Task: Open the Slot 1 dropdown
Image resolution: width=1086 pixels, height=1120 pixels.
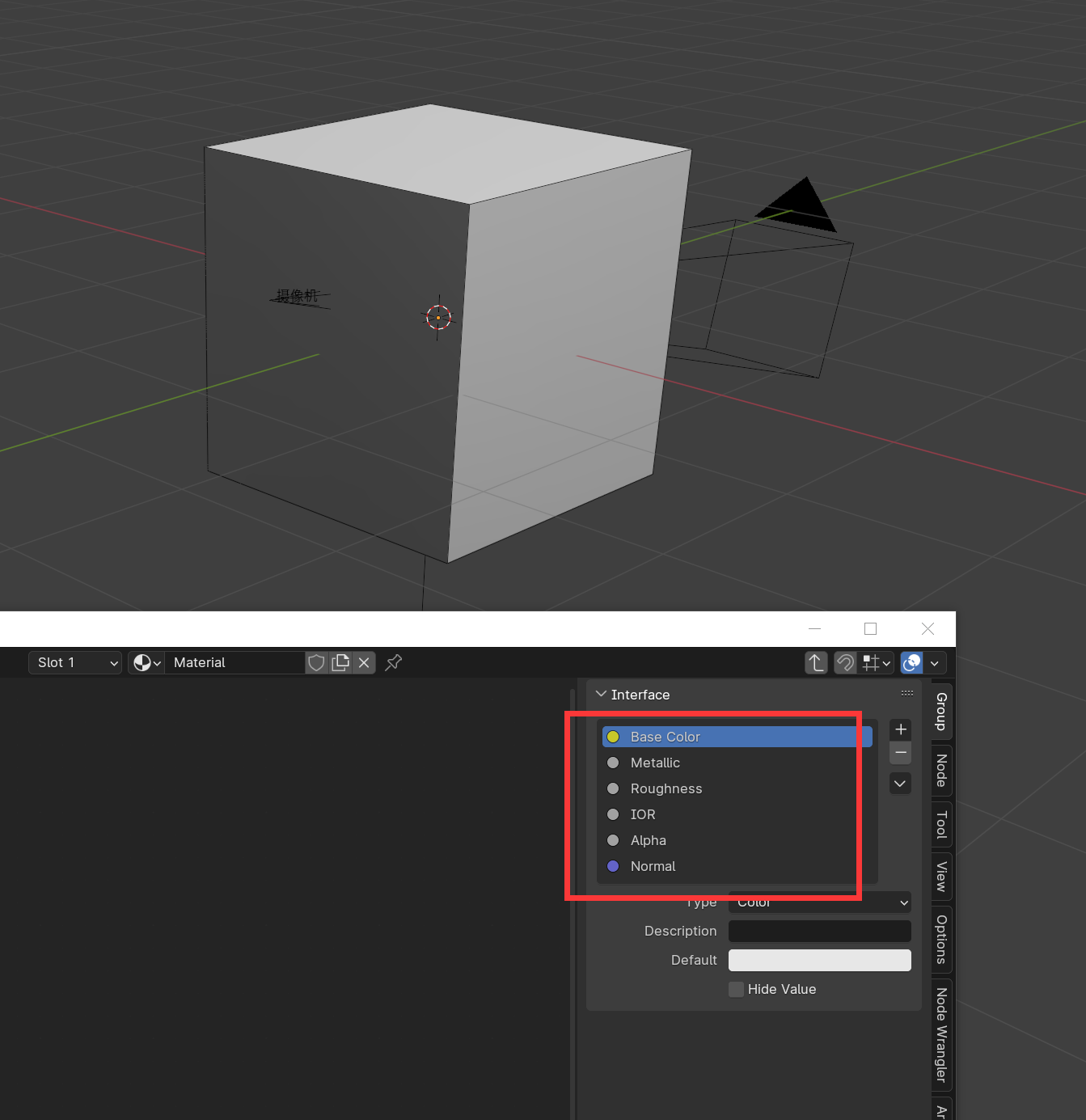Action: pyautogui.click(x=75, y=663)
